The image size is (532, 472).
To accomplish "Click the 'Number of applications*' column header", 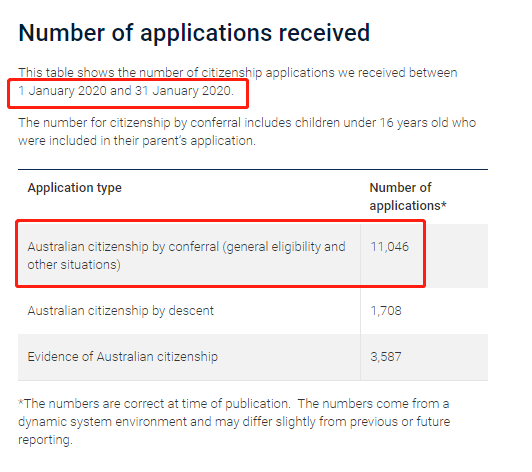I will [x=408, y=197].
